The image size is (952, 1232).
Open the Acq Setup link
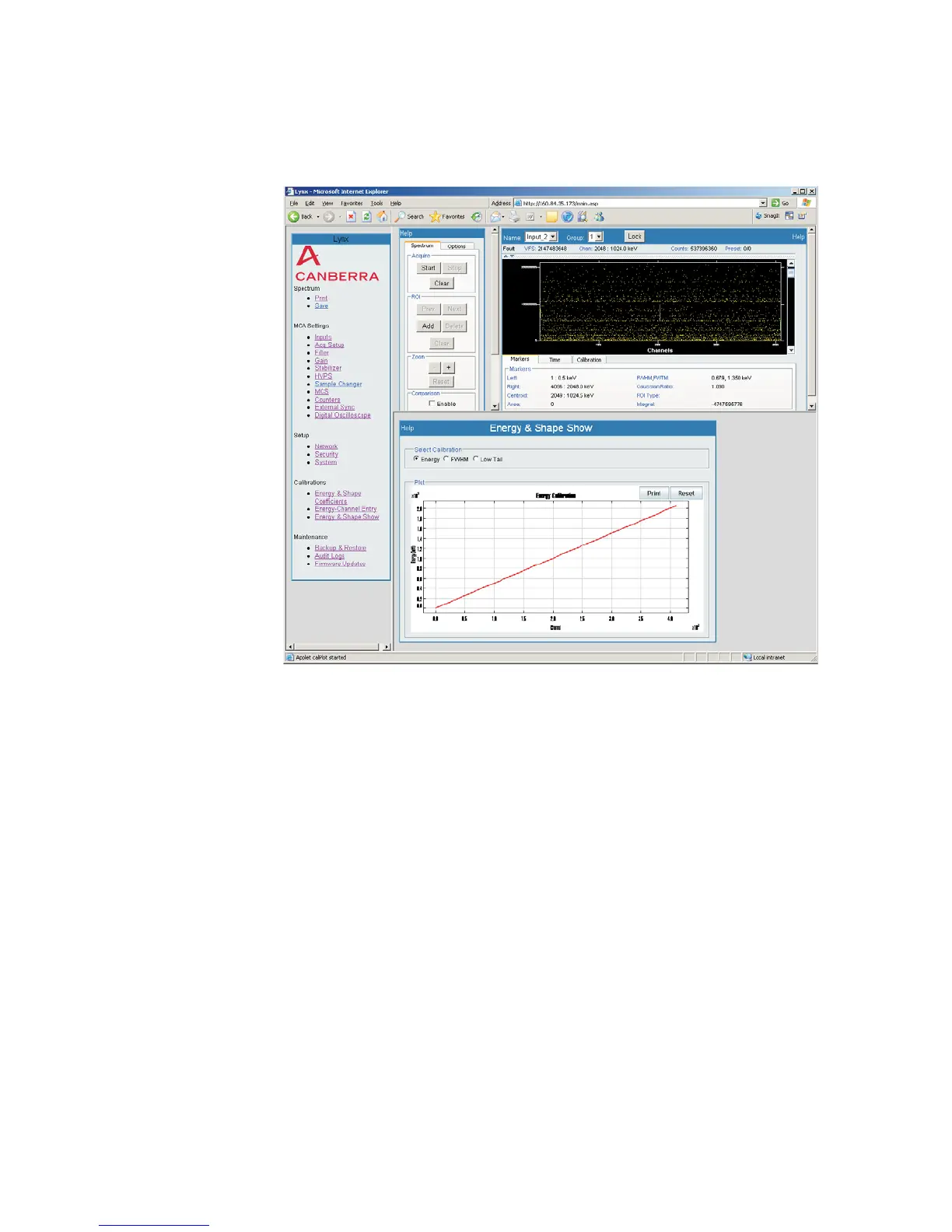(329, 345)
